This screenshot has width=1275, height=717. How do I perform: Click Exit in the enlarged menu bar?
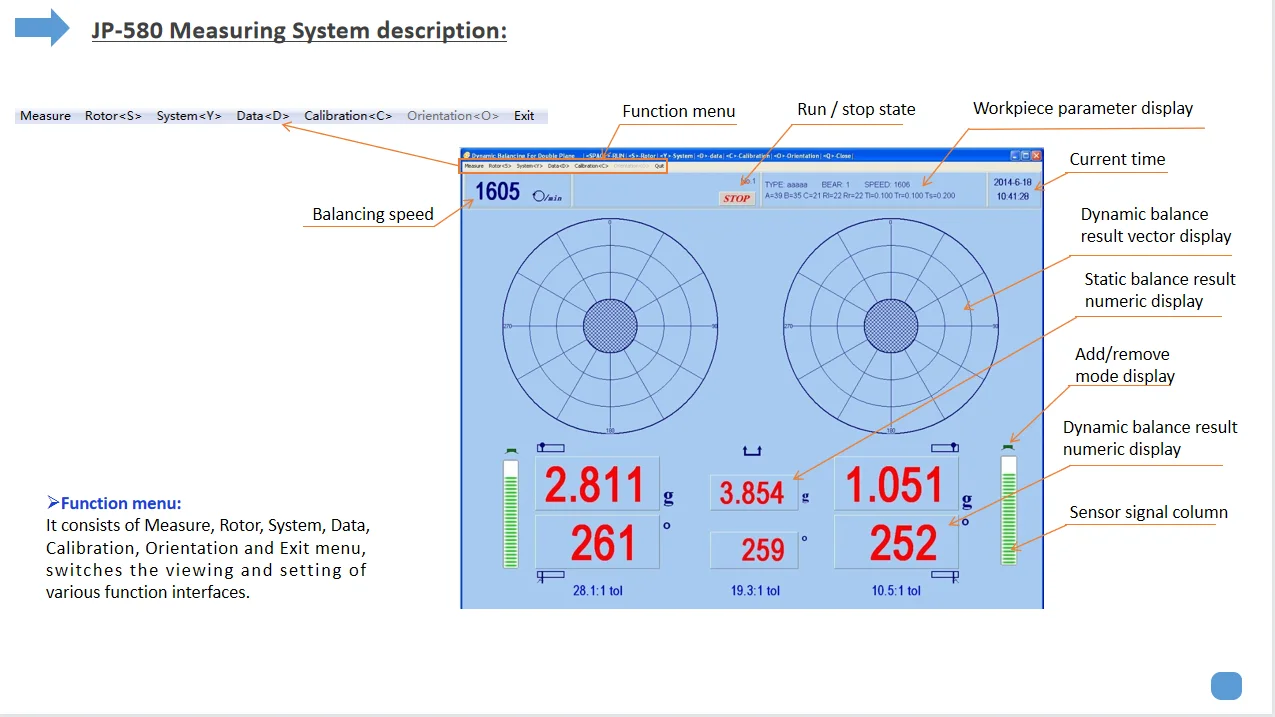(524, 116)
